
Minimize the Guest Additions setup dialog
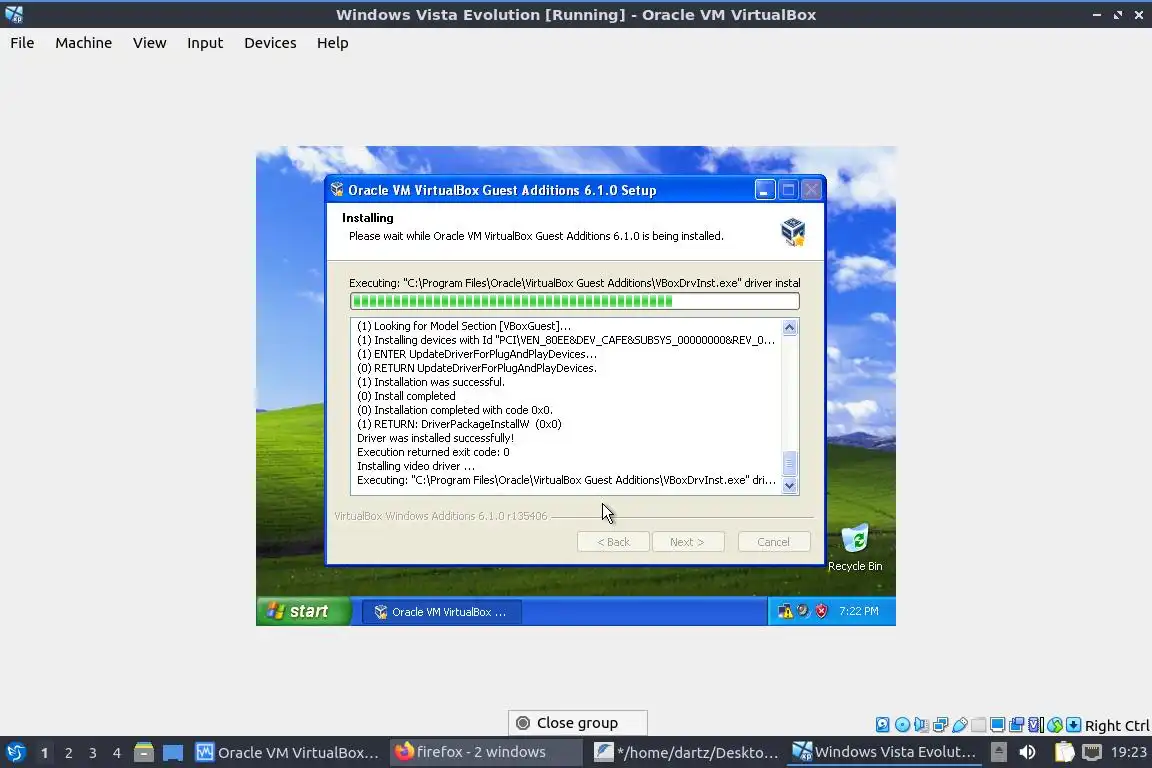tap(765, 190)
